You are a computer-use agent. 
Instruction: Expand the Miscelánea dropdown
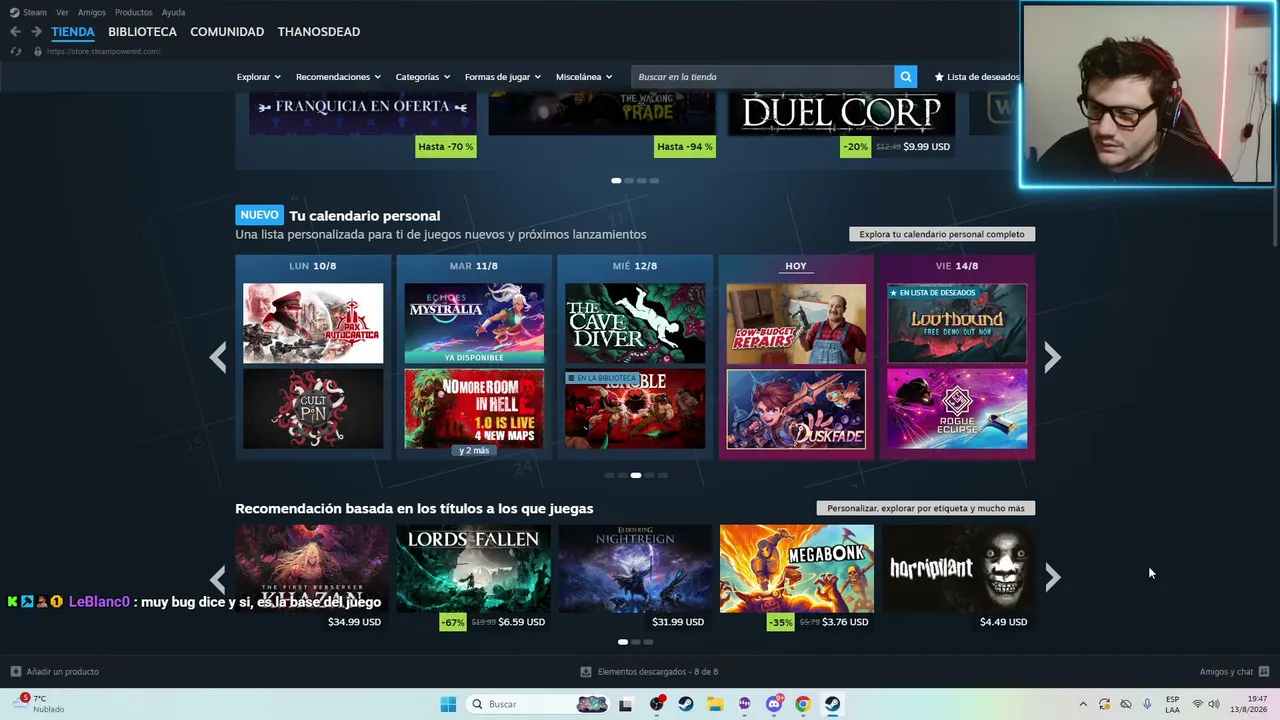584,77
